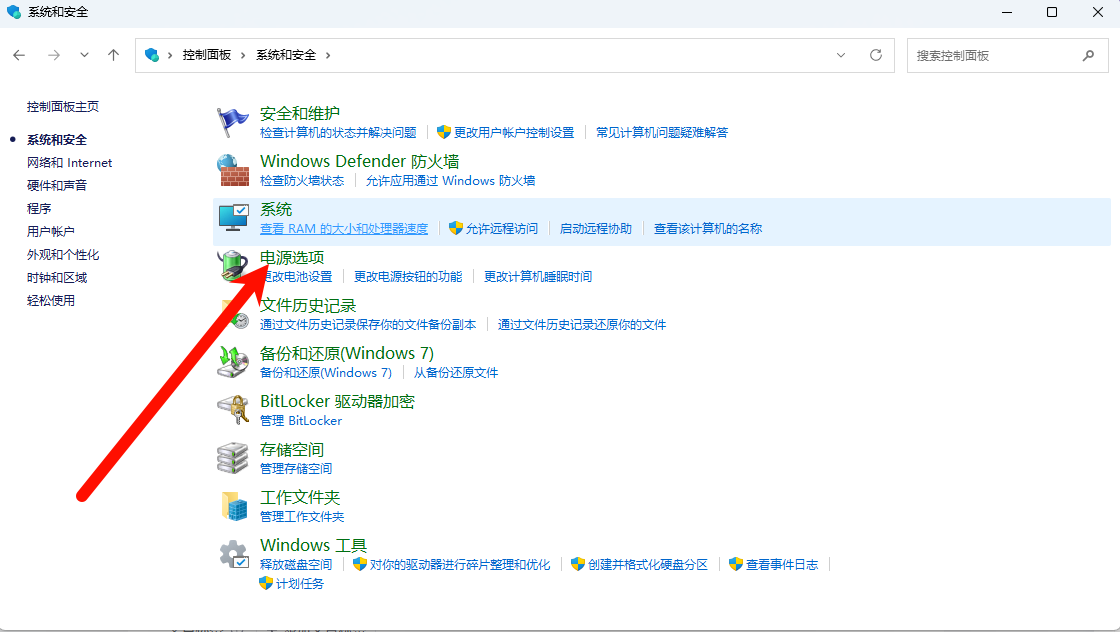The width and height of the screenshot is (1120, 632).
Task: Click the 系统 monitor icon
Action: coord(233,218)
